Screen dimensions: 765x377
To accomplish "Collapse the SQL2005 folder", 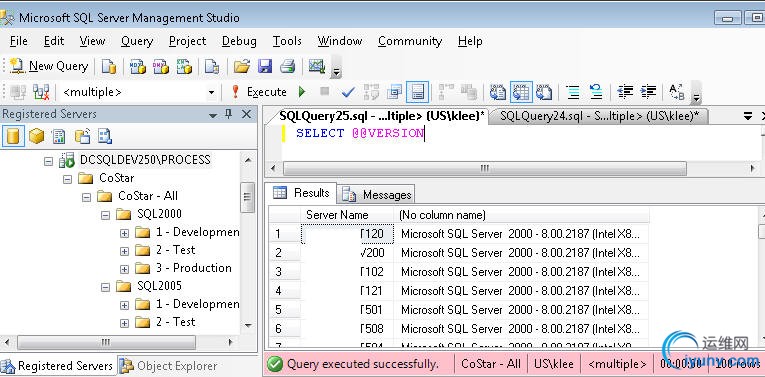I will click(105, 287).
